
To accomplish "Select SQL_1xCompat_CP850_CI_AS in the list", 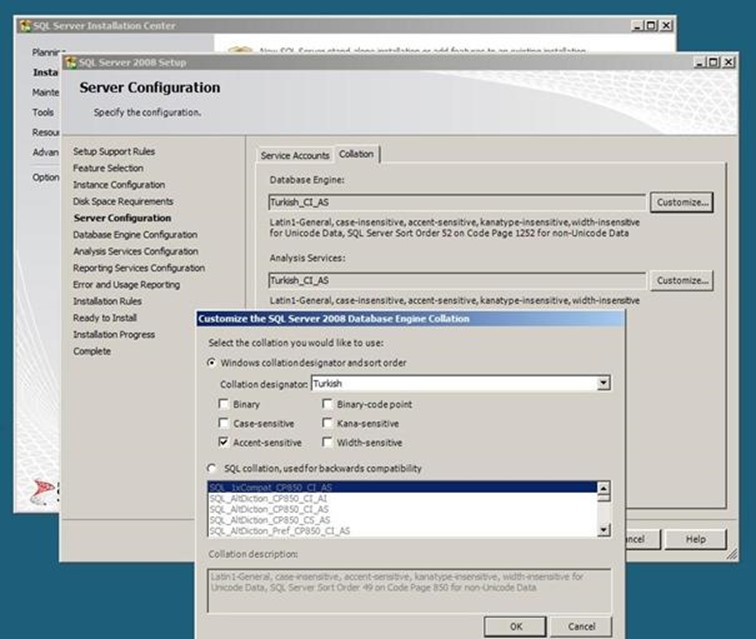I will [403, 487].
